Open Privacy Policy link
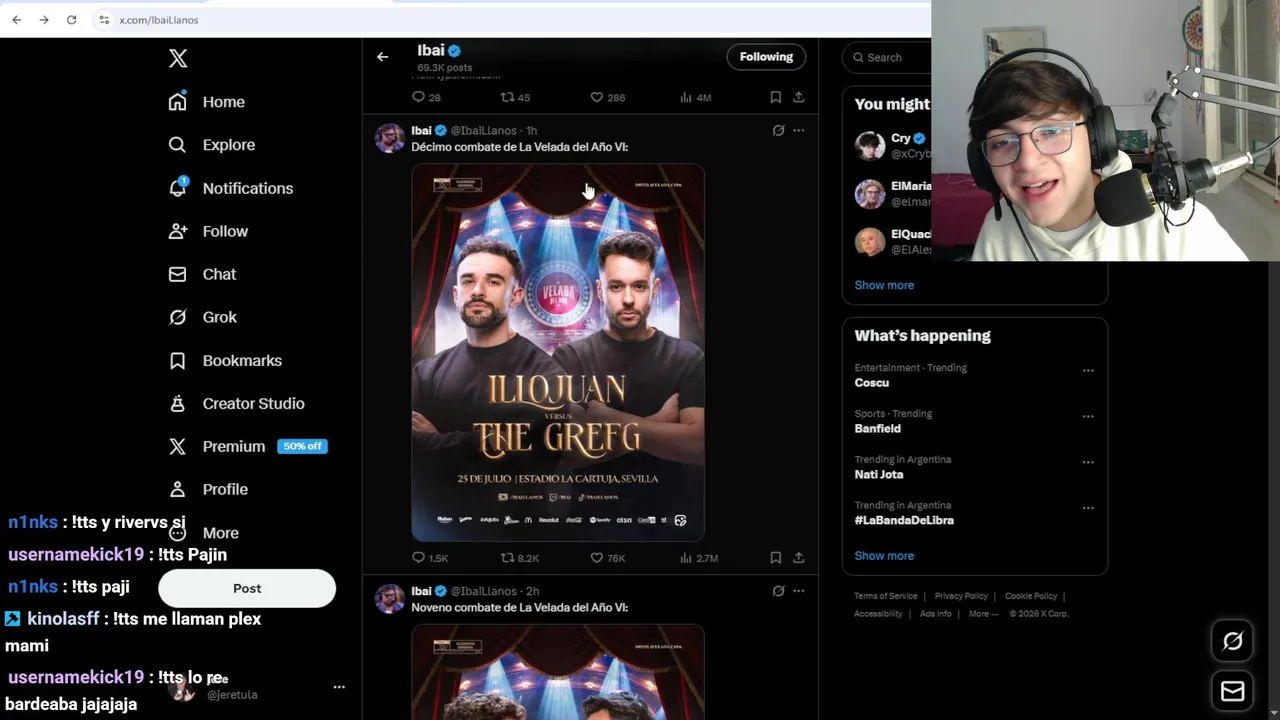 (x=961, y=596)
